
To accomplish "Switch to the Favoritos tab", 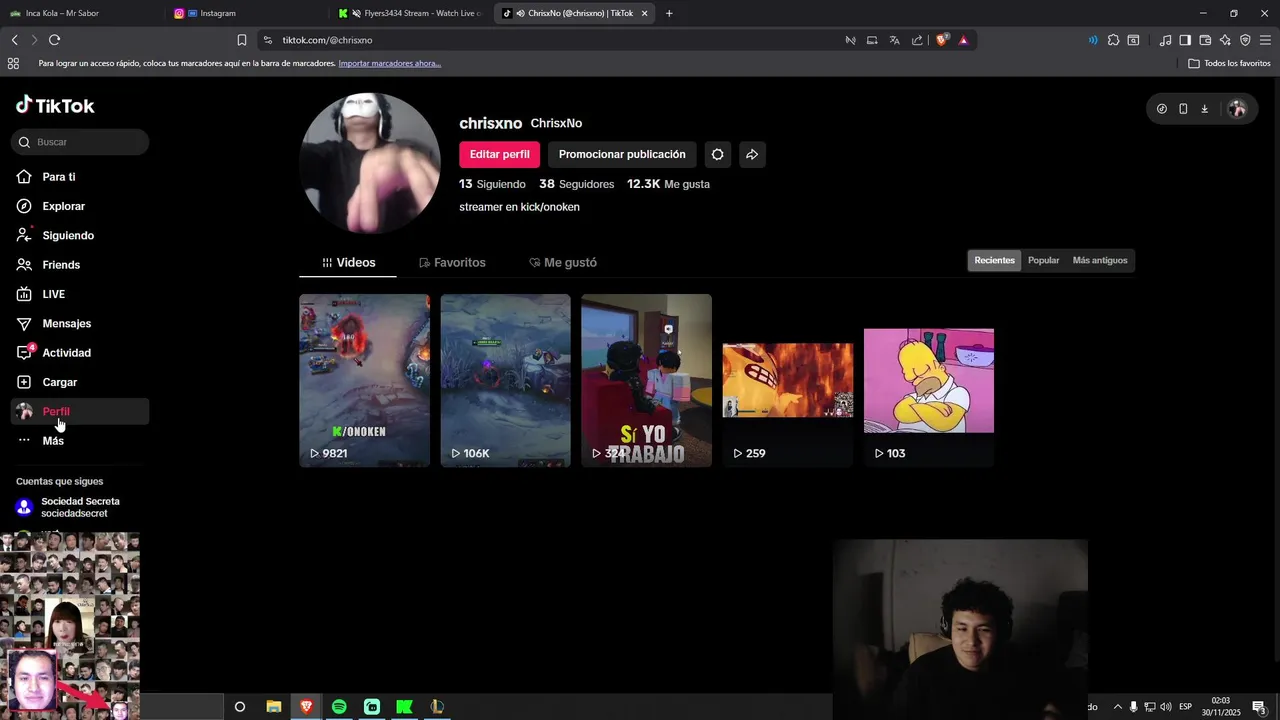I will pyautogui.click(x=452, y=262).
